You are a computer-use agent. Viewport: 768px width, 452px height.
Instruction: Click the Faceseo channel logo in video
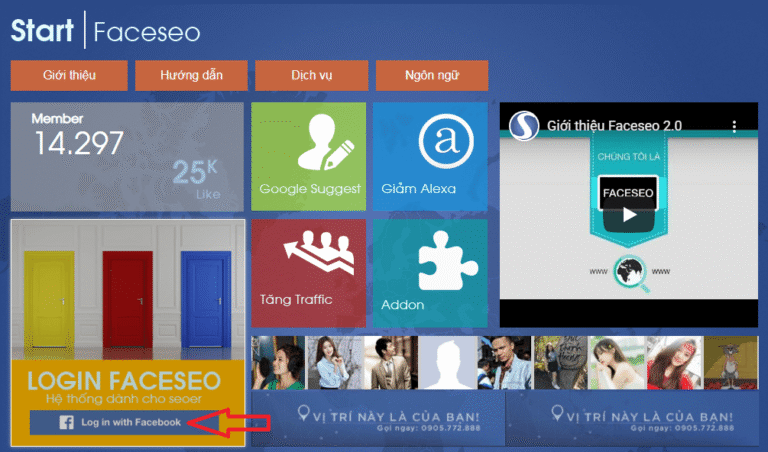click(524, 126)
